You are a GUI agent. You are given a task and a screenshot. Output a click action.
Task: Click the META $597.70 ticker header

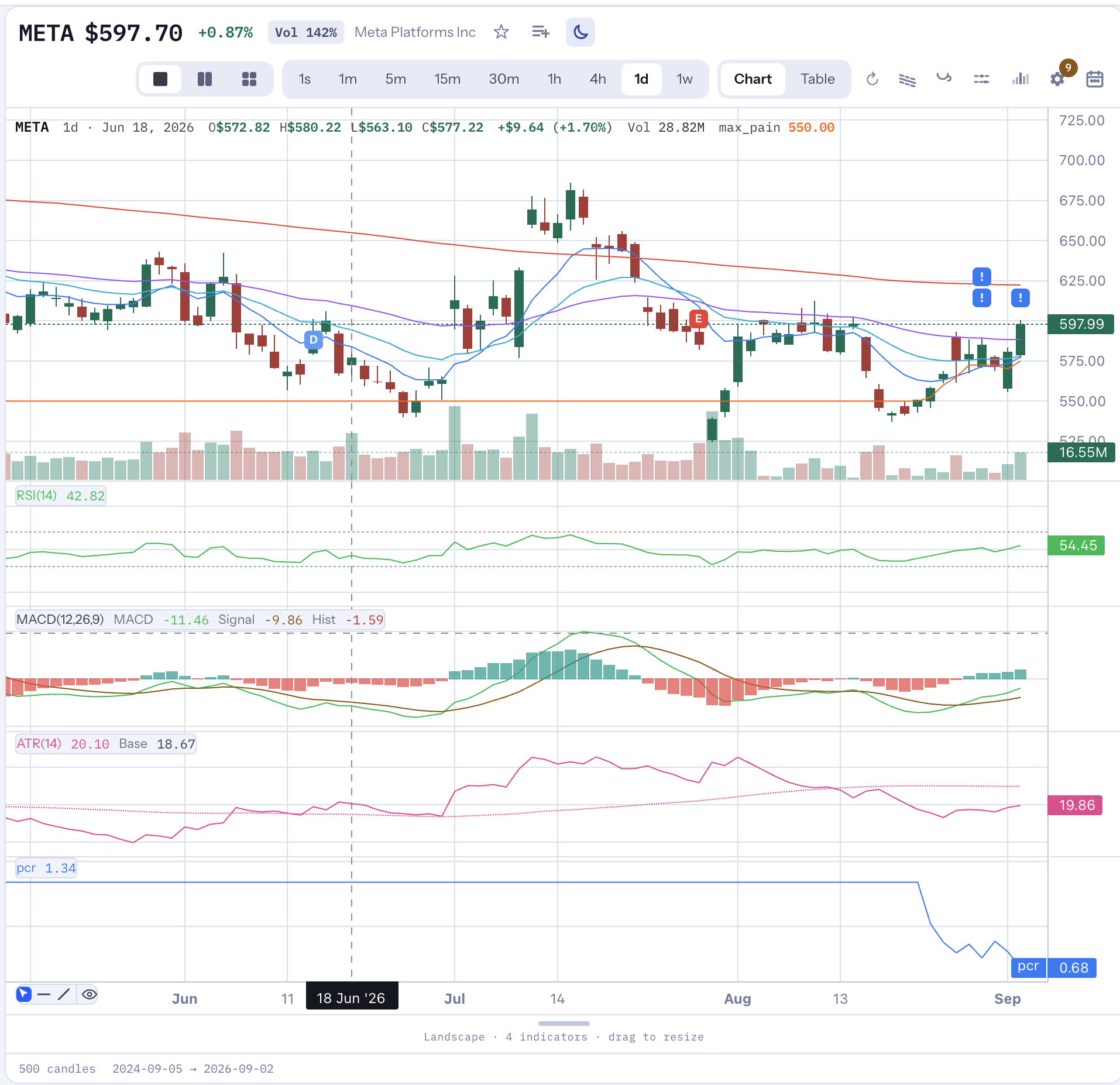click(101, 33)
